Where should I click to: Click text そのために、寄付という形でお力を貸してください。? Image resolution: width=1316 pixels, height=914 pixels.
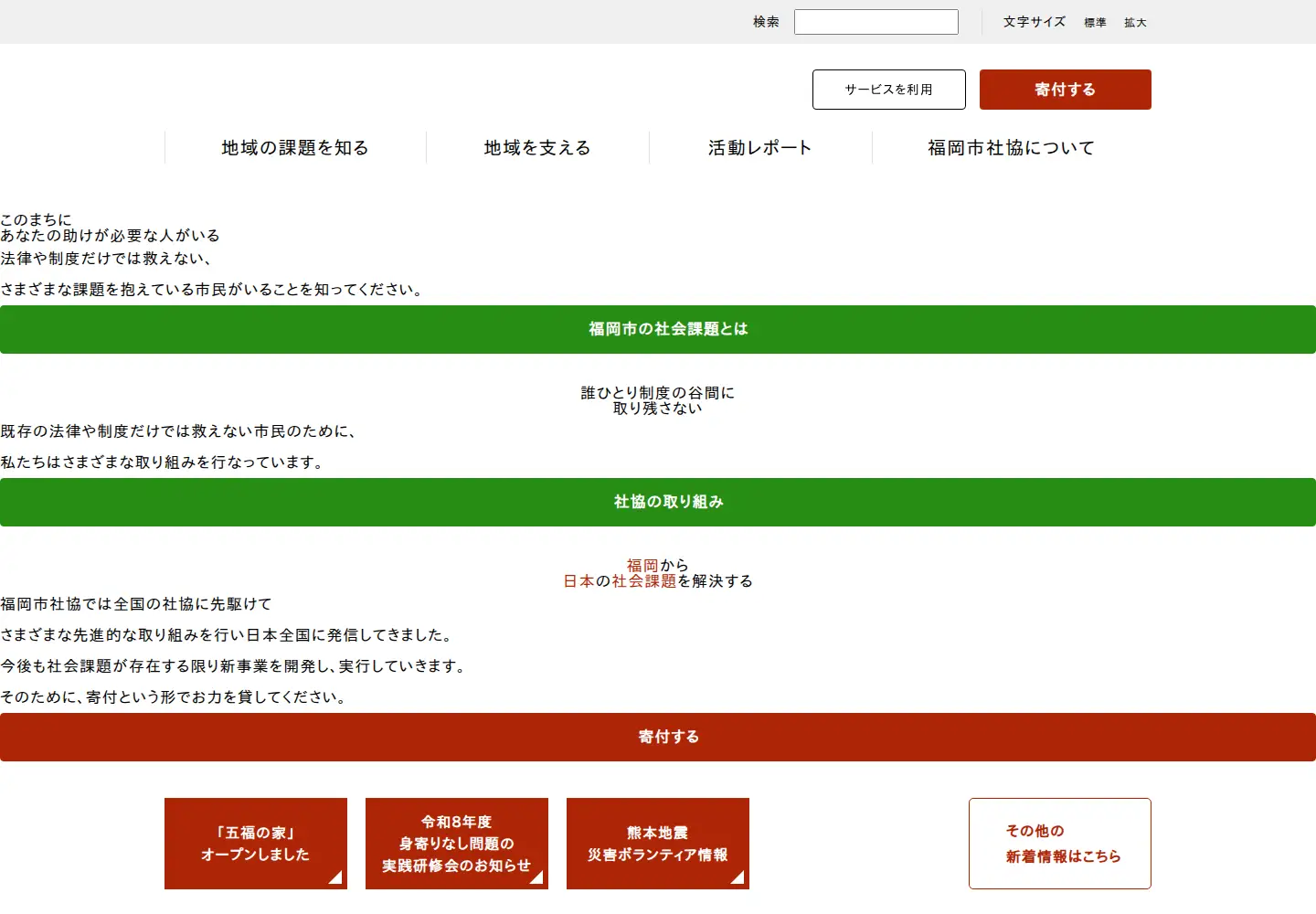pos(175,697)
